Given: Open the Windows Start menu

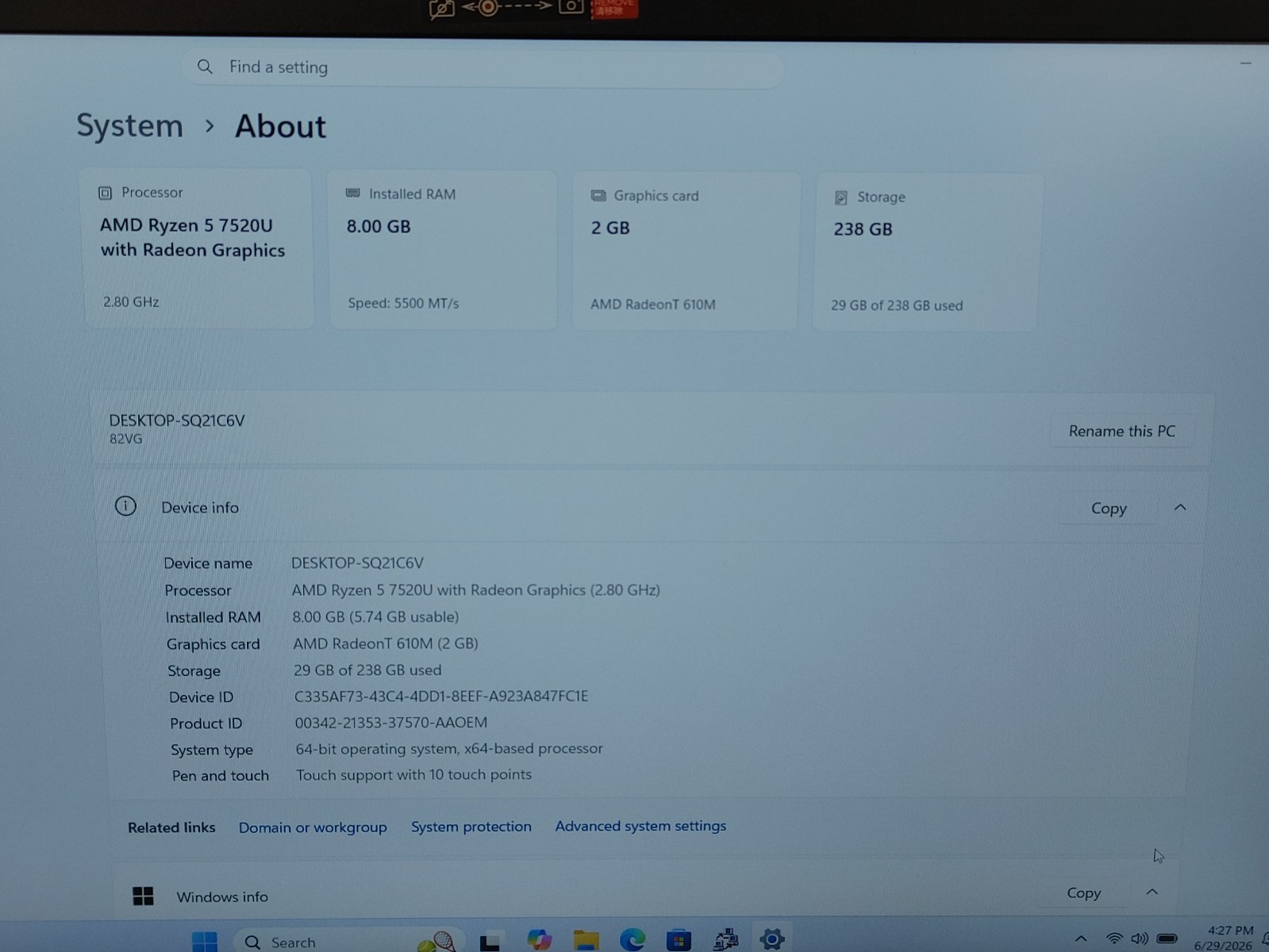Looking at the screenshot, I should [x=205, y=941].
